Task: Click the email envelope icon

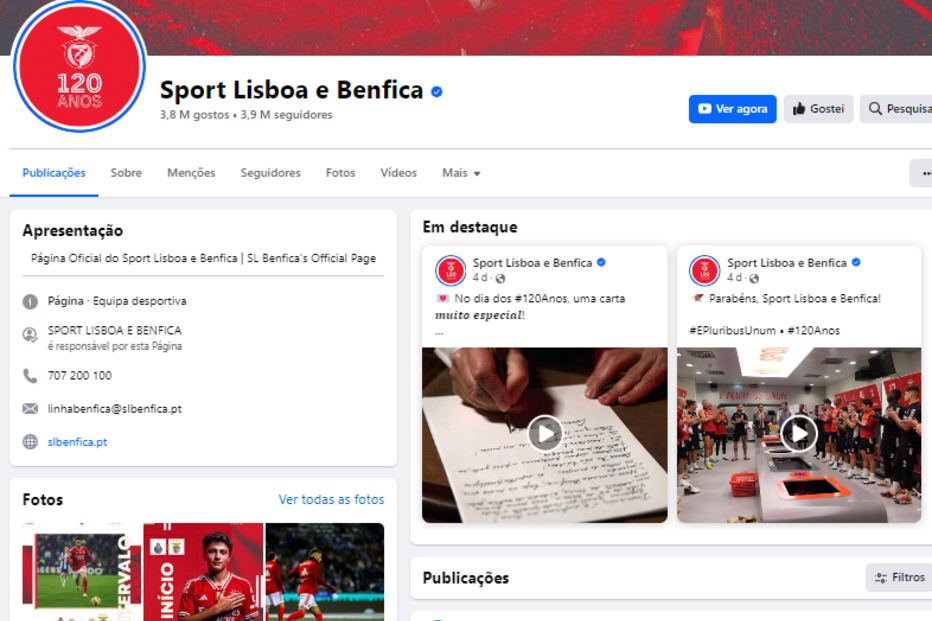Action: click(29, 407)
